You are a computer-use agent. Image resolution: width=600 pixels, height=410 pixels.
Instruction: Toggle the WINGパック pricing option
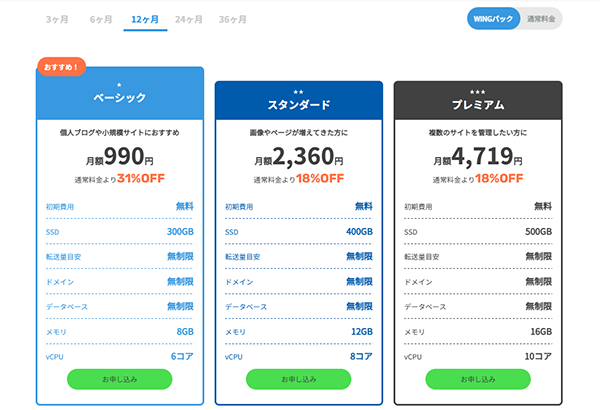coord(493,19)
